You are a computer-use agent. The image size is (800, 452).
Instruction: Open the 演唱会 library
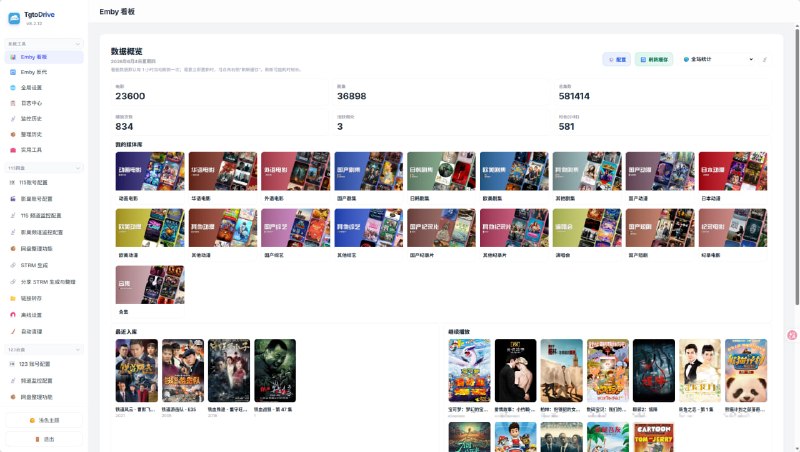[x=587, y=233]
